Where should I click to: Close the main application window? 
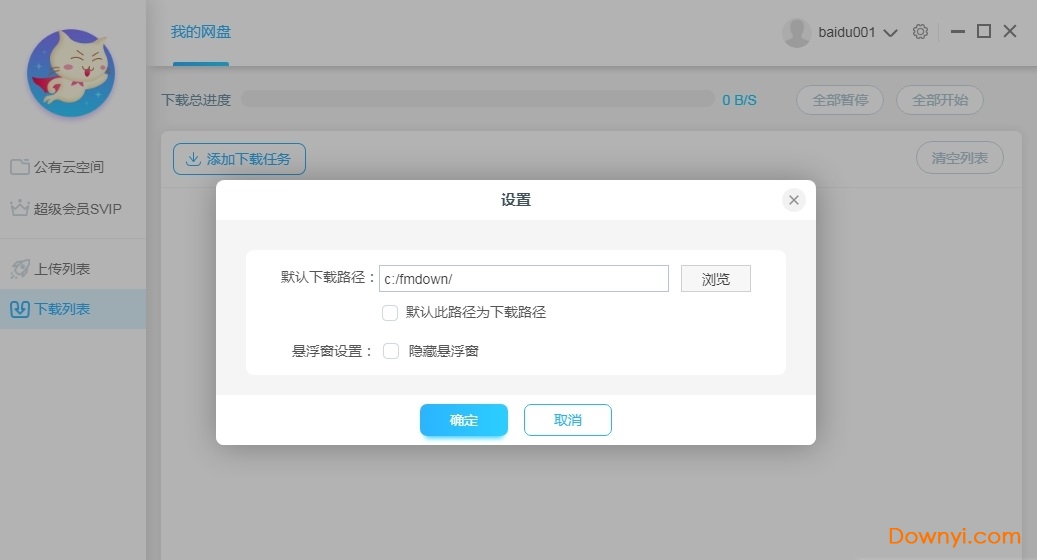[1010, 31]
